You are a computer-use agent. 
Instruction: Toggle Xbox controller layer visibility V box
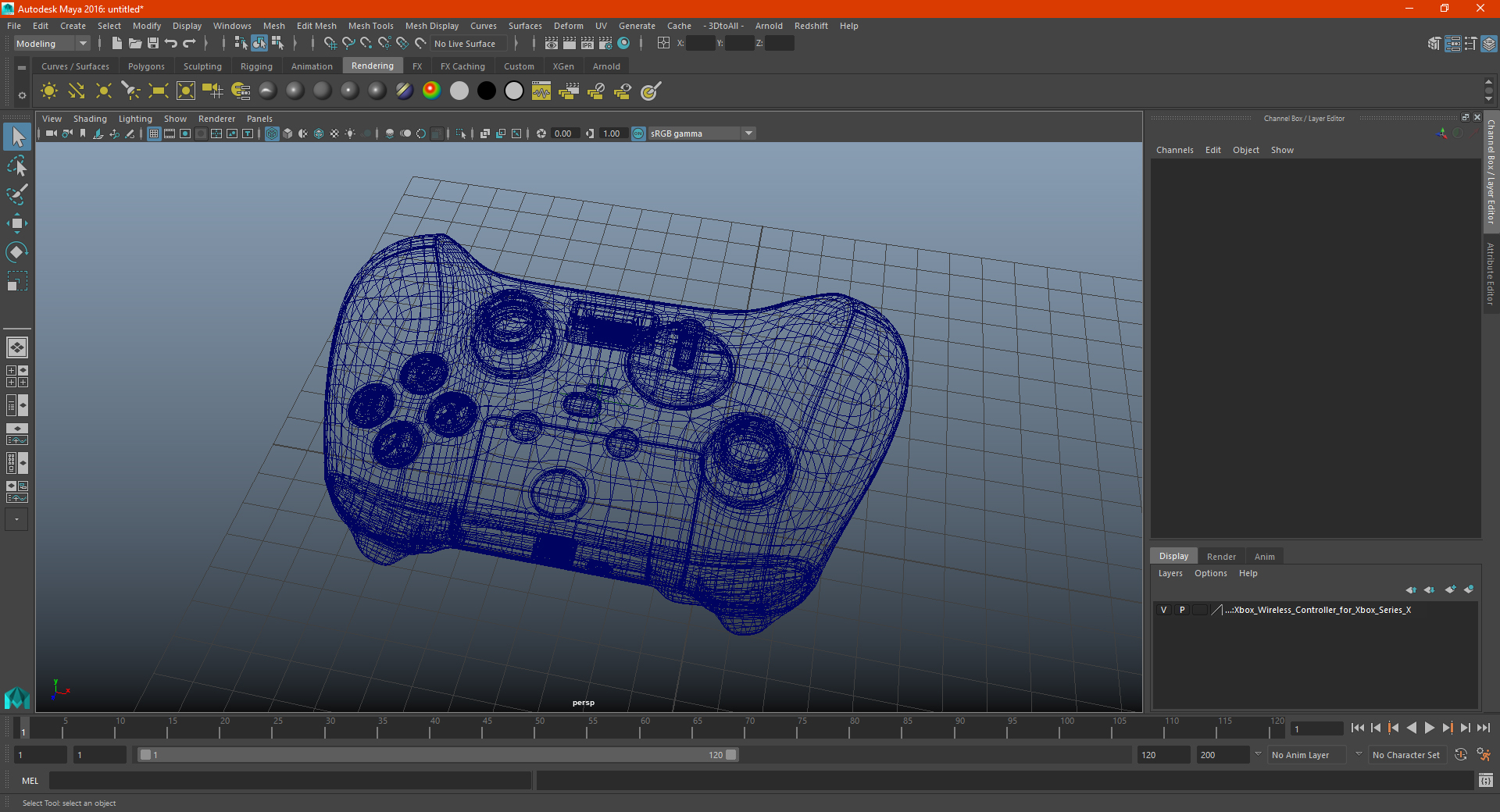tap(1163, 610)
